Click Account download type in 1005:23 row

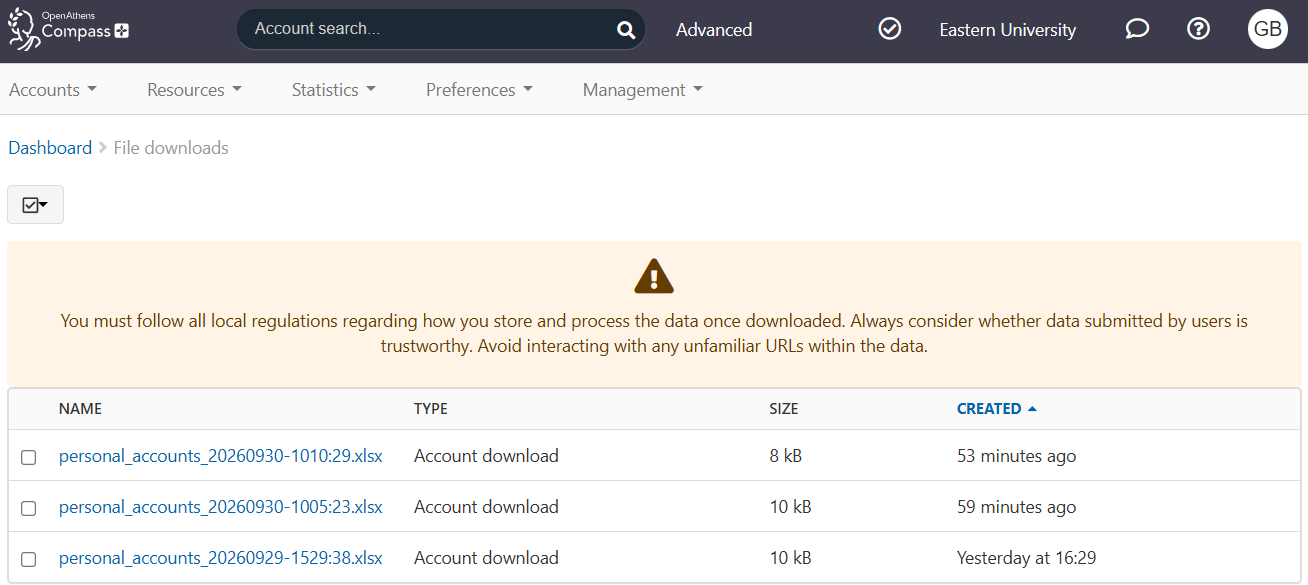coord(486,507)
